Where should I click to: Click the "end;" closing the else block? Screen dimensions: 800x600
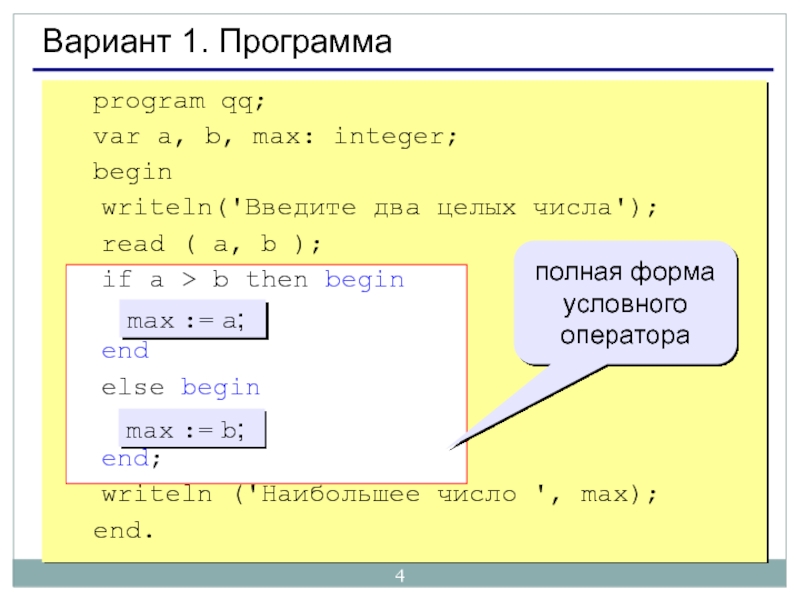click(x=131, y=459)
